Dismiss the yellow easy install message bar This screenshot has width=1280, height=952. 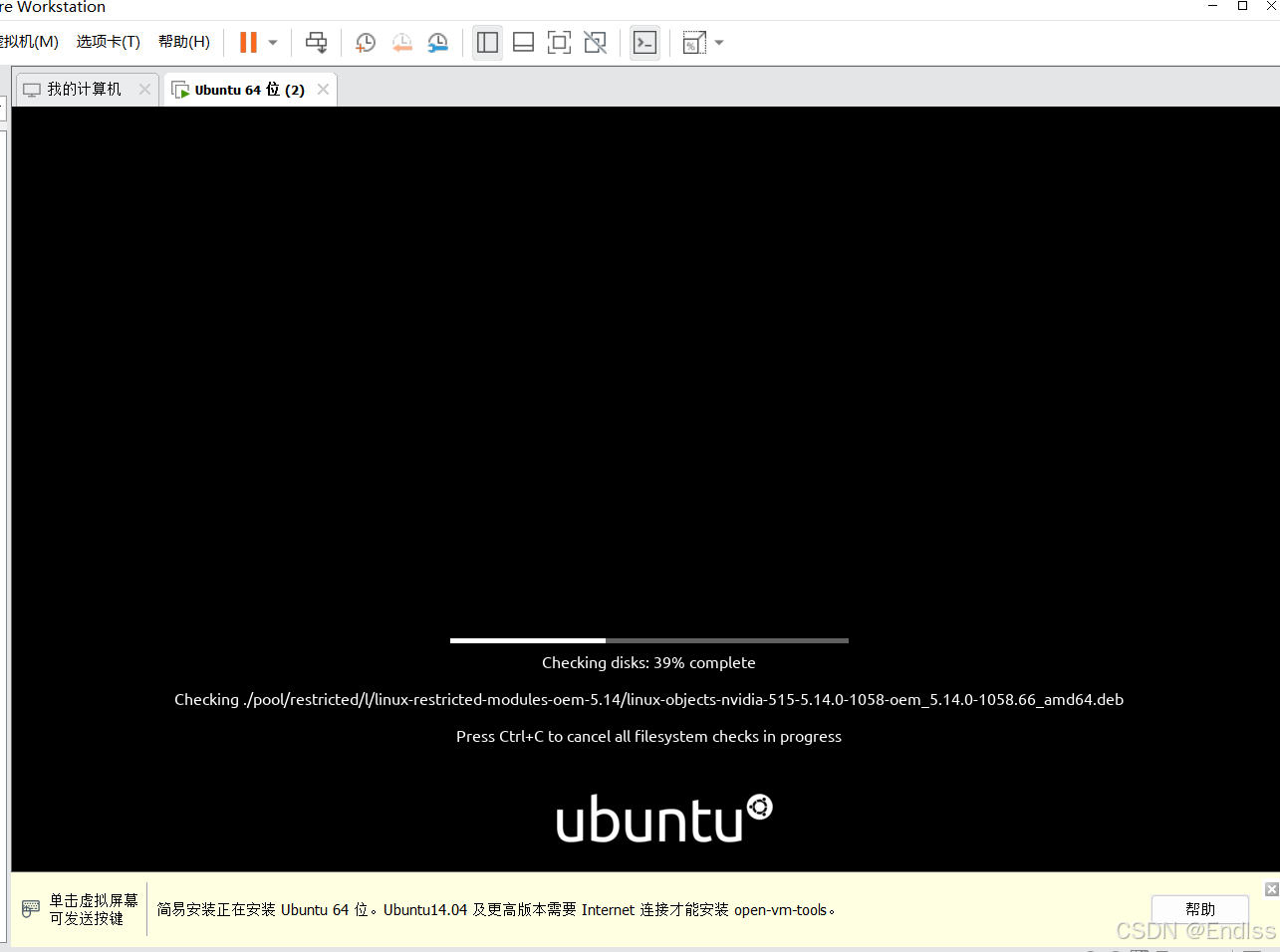[x=1271, y=889]
